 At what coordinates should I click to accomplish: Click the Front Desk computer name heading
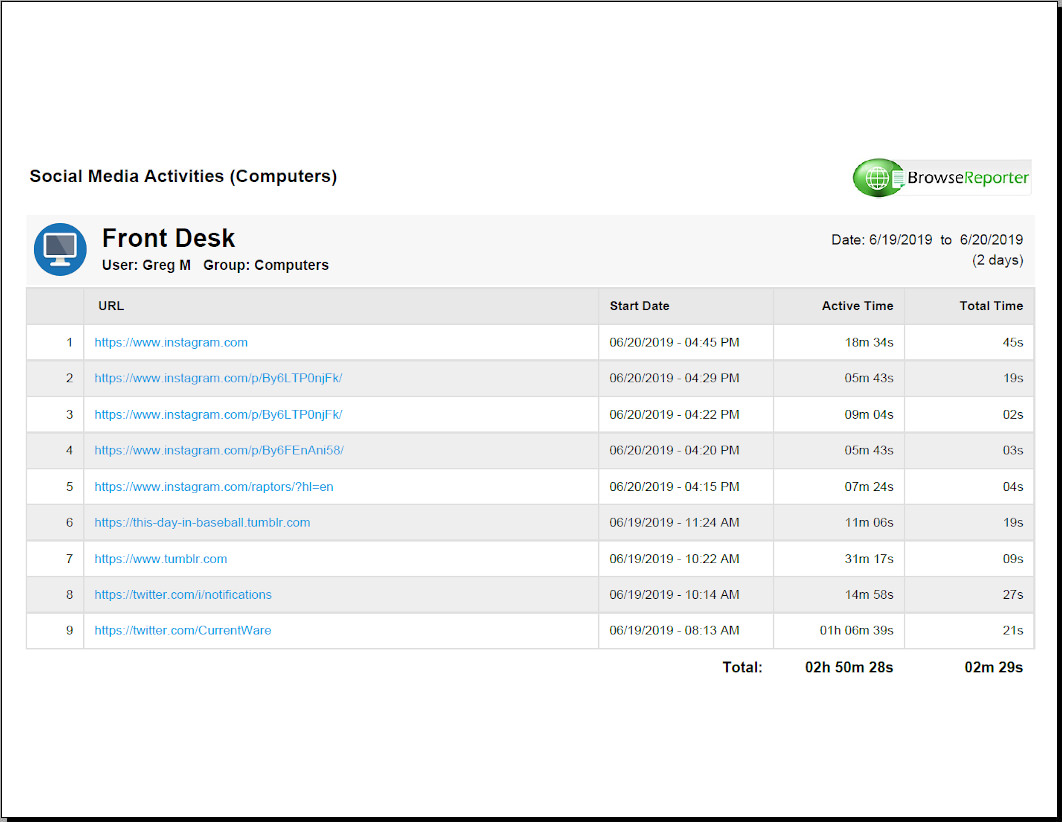(x=168, y=238)
